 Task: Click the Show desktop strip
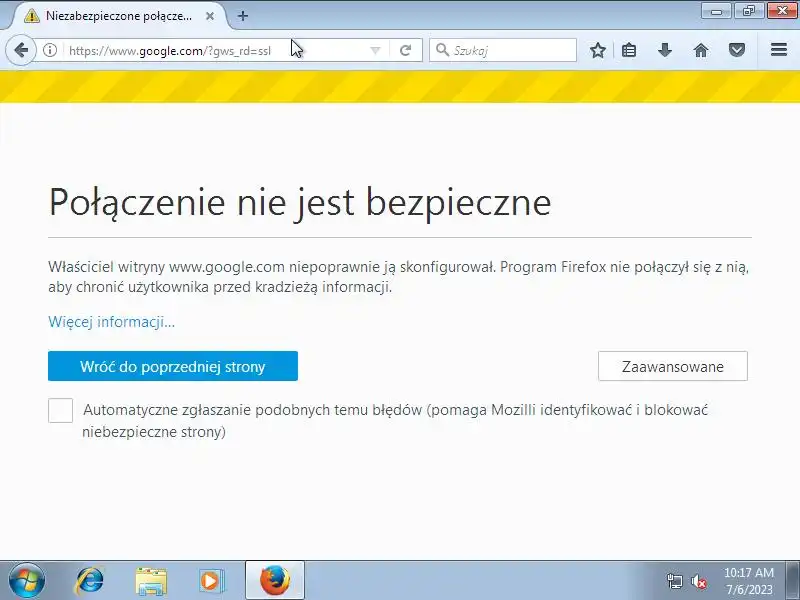tap(794, 580)
